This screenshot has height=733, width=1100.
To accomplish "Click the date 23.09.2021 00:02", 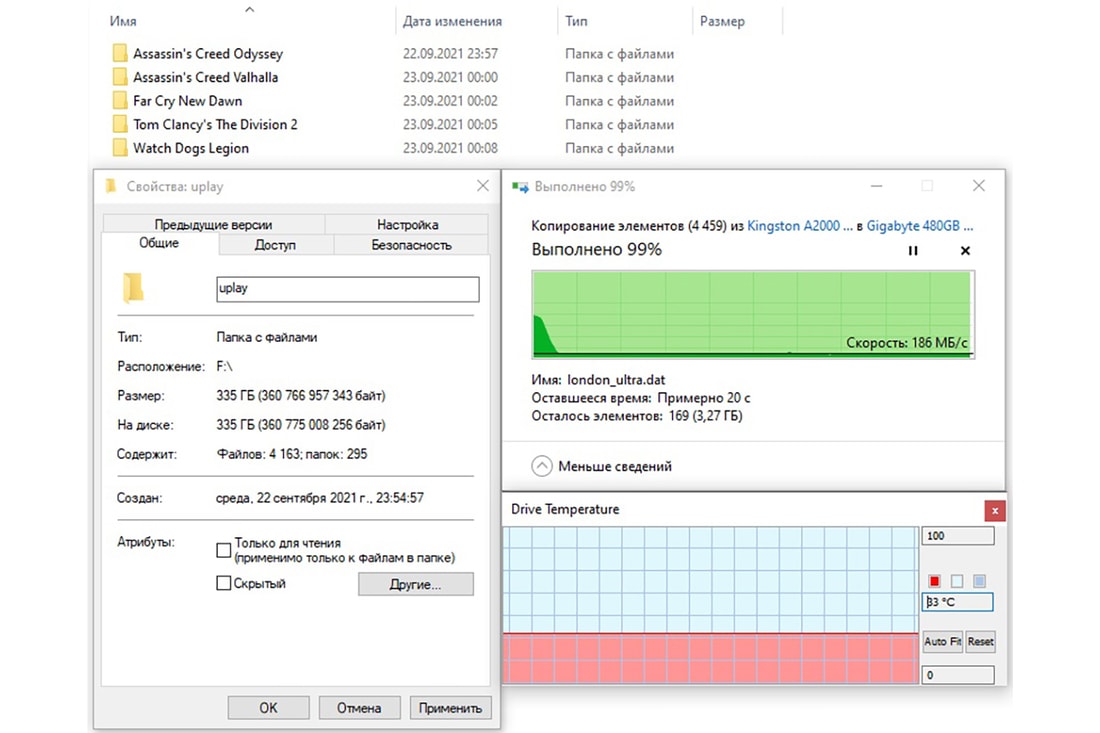I will click(x=450, y=101).
